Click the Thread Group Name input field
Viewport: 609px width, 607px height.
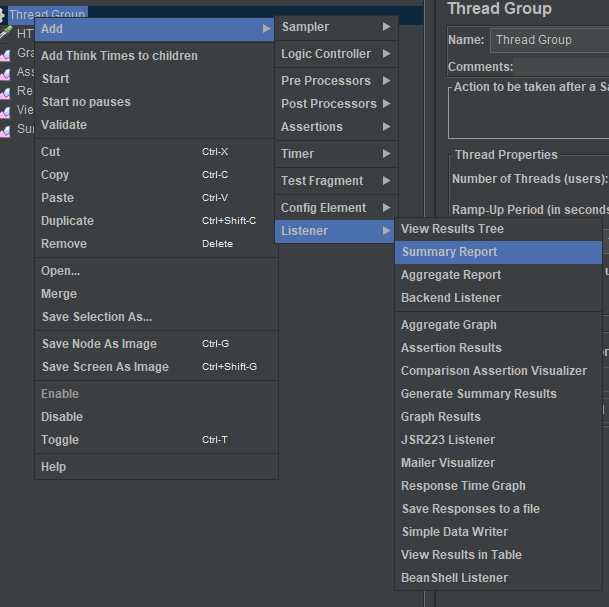pyautogui.click(x=550, y=40)
